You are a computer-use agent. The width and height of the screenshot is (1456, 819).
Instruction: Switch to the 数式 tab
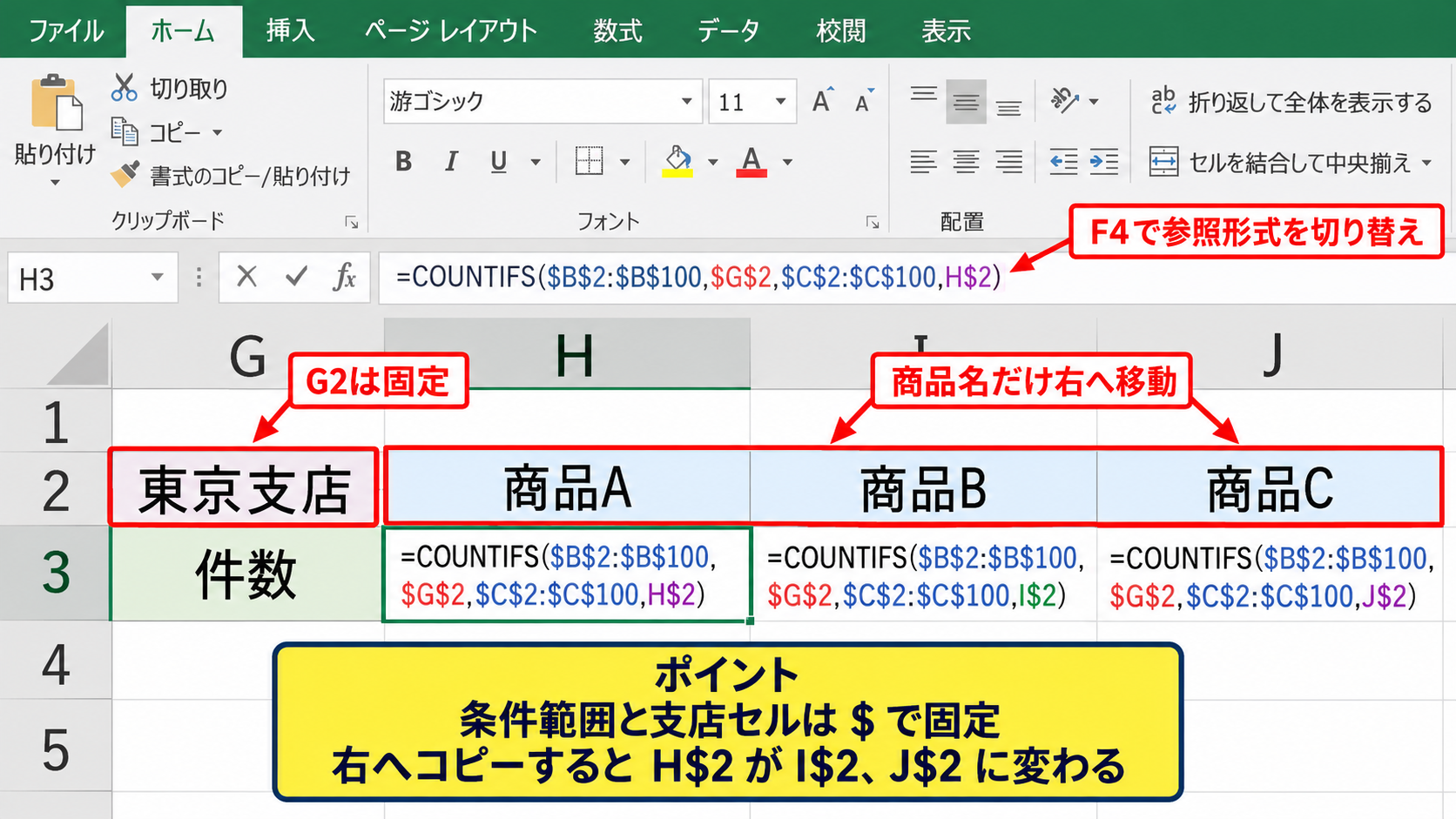coord(617,31)
